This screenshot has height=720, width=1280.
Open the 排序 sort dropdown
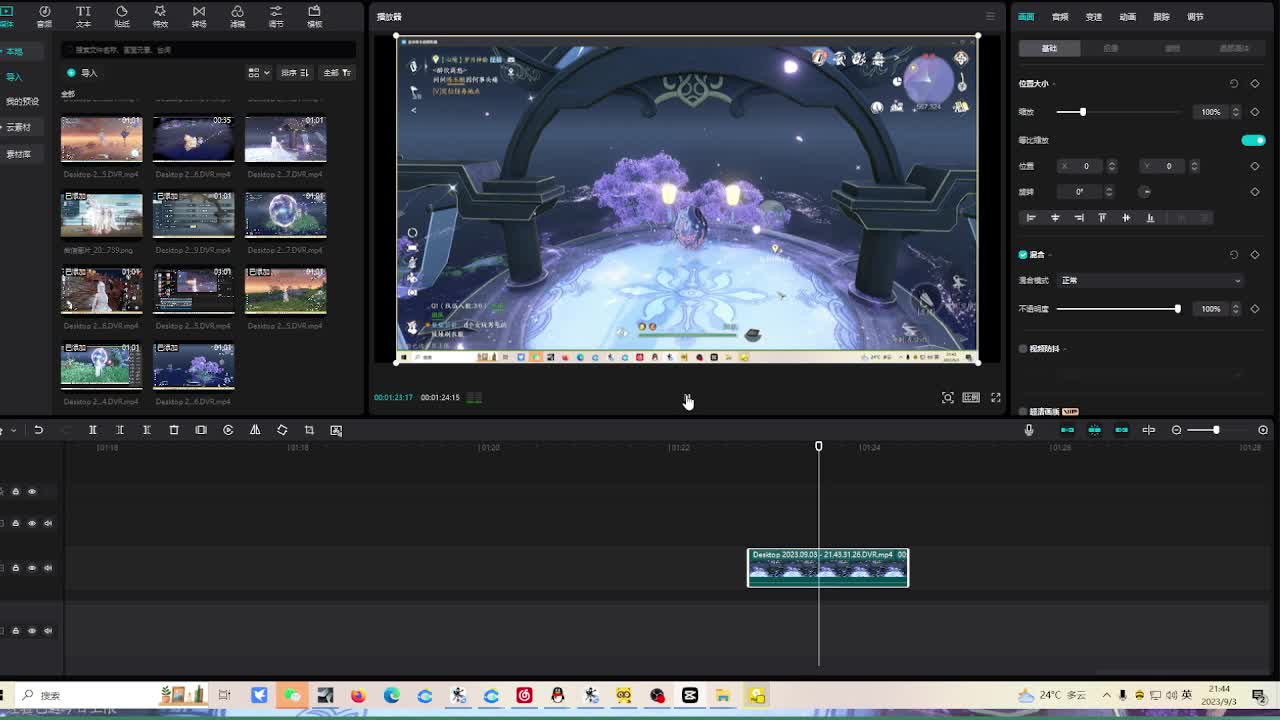point(295,73)
